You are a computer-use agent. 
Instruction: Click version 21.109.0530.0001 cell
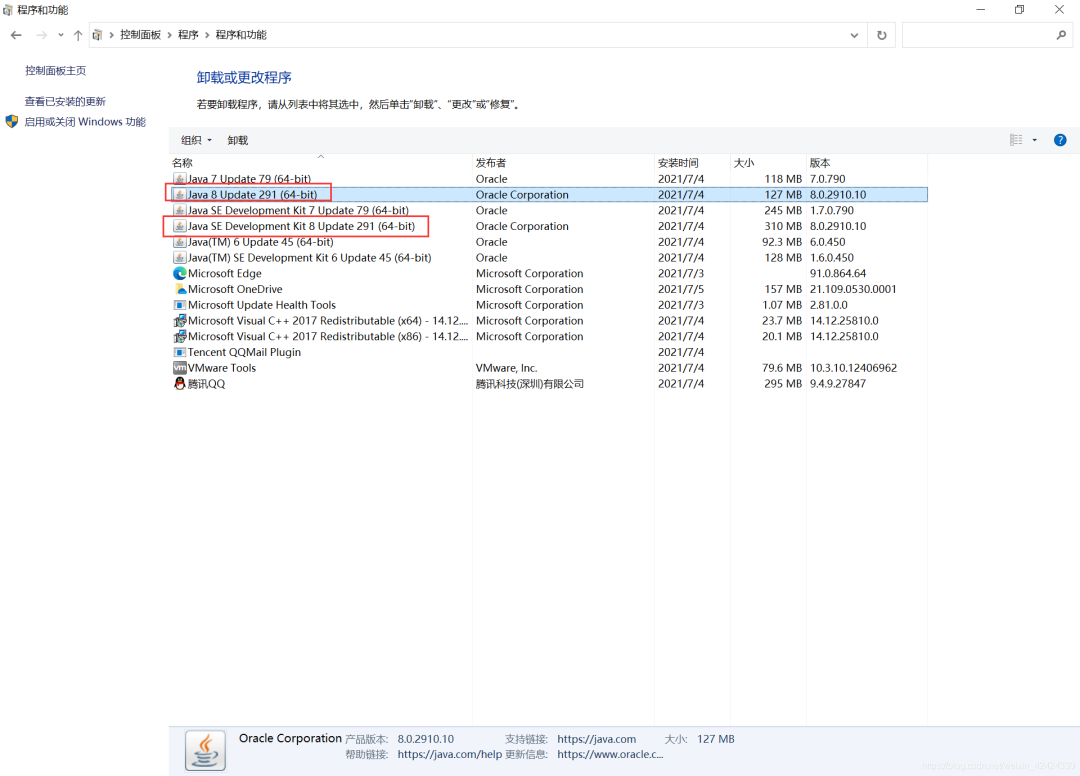point(853,289)
